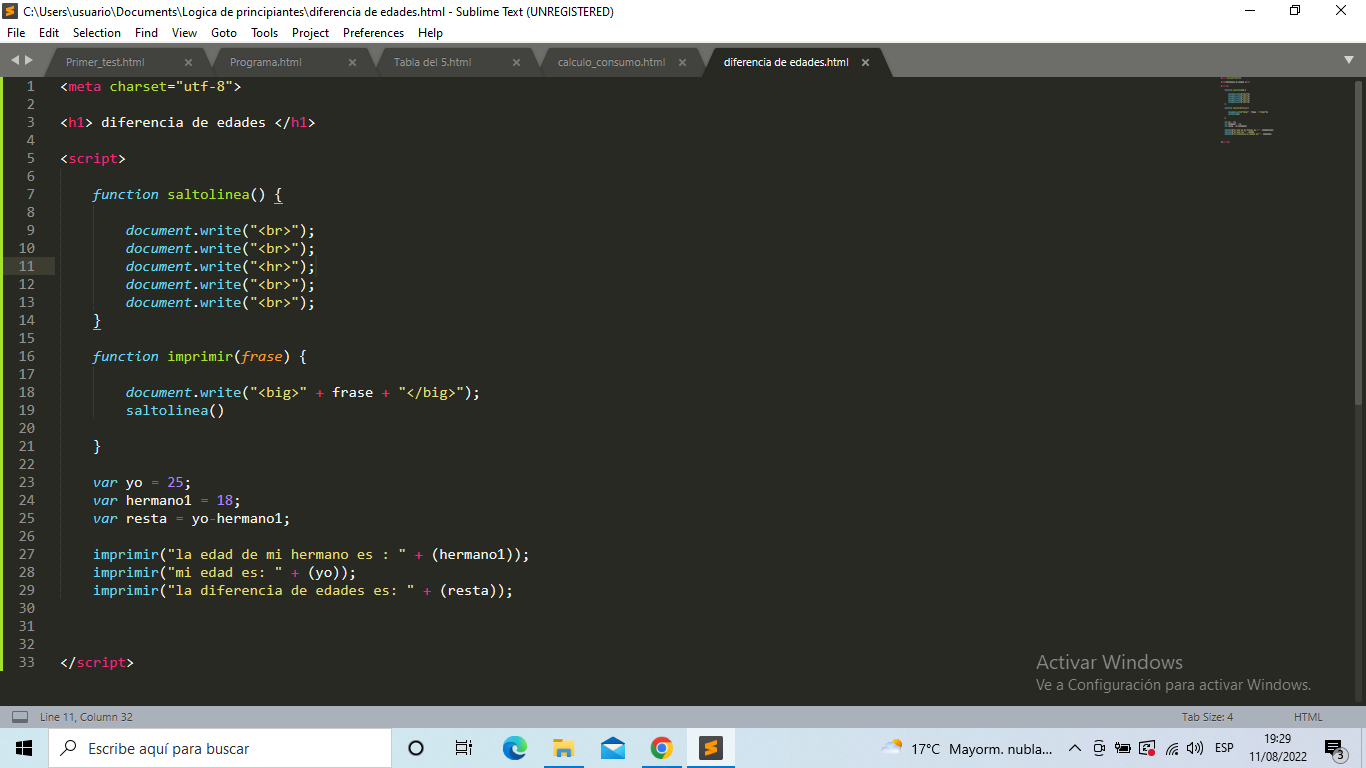The image size is (1366, 768).
Task: Click line number 1 in gutter
Action: click(30, 86)
